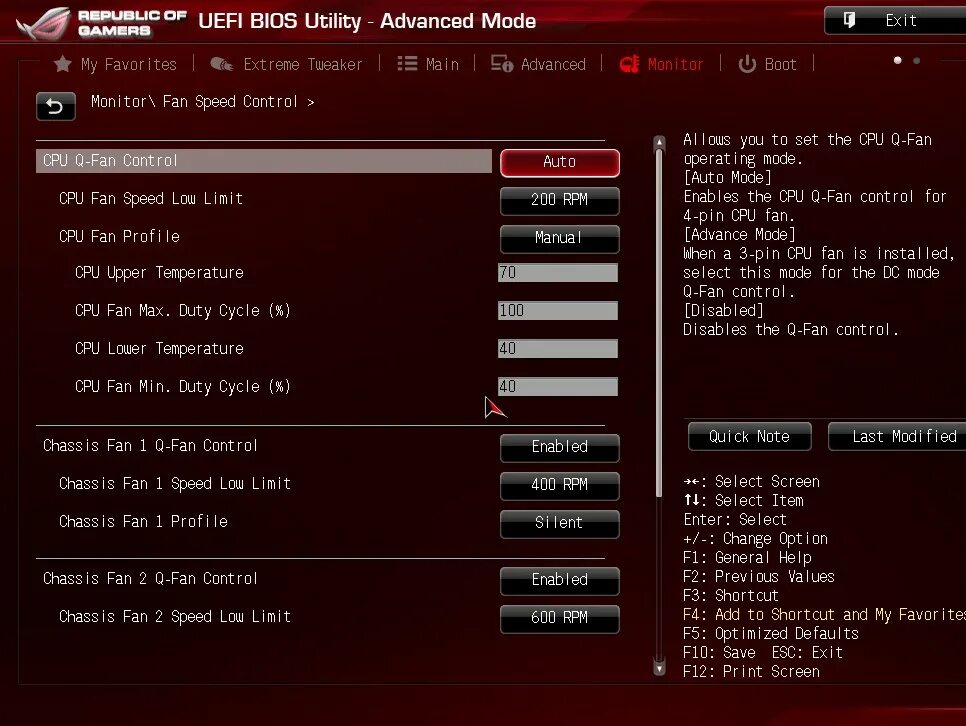Select CPU Fan Speed Low Limit label
The height and width of the screenshot is (726, 966).
point(151,198)
